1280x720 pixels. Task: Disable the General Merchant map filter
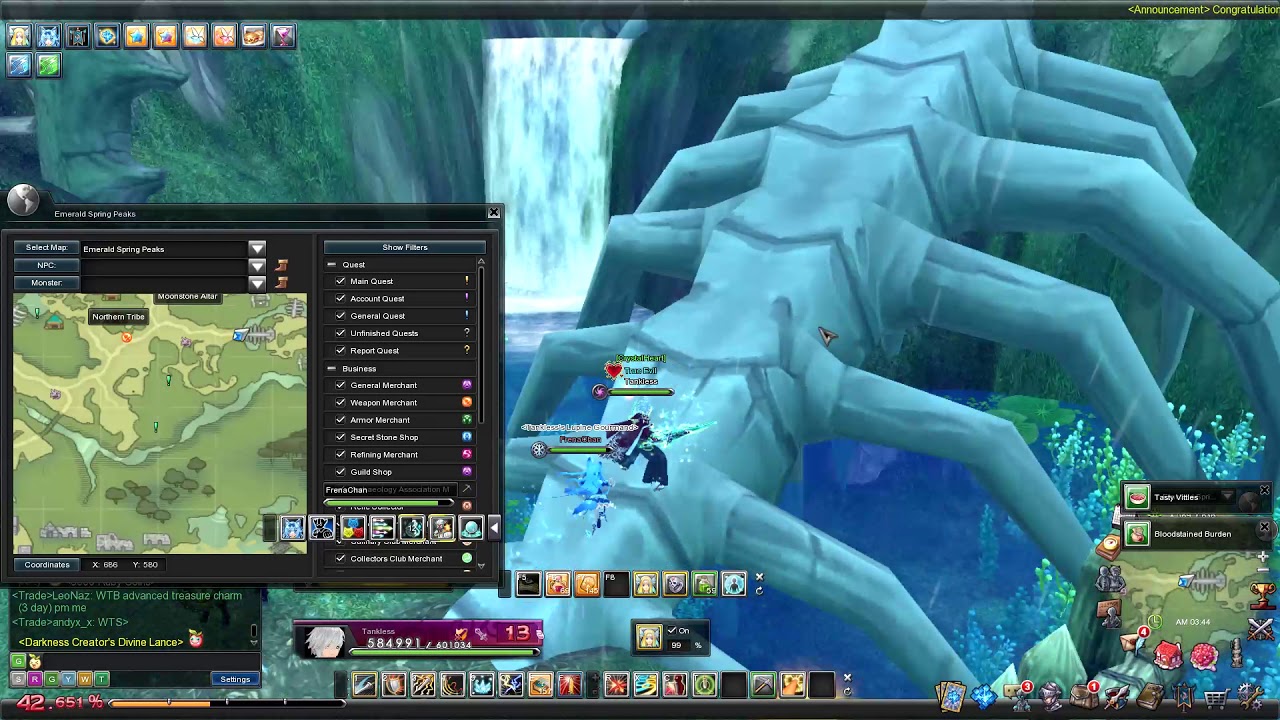click(340, 385)
